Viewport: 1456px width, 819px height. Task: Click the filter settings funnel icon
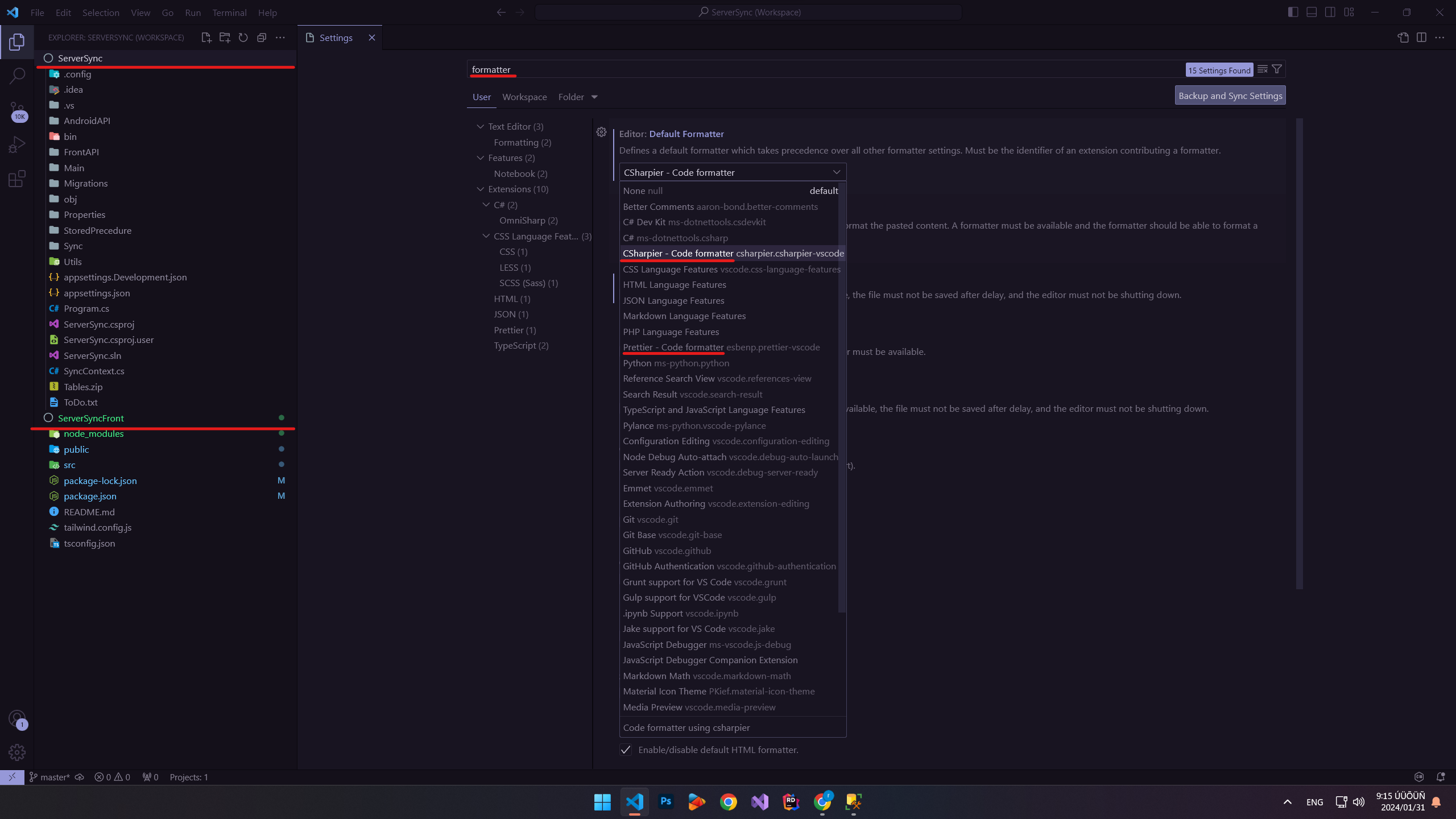tap(1277, 69)
